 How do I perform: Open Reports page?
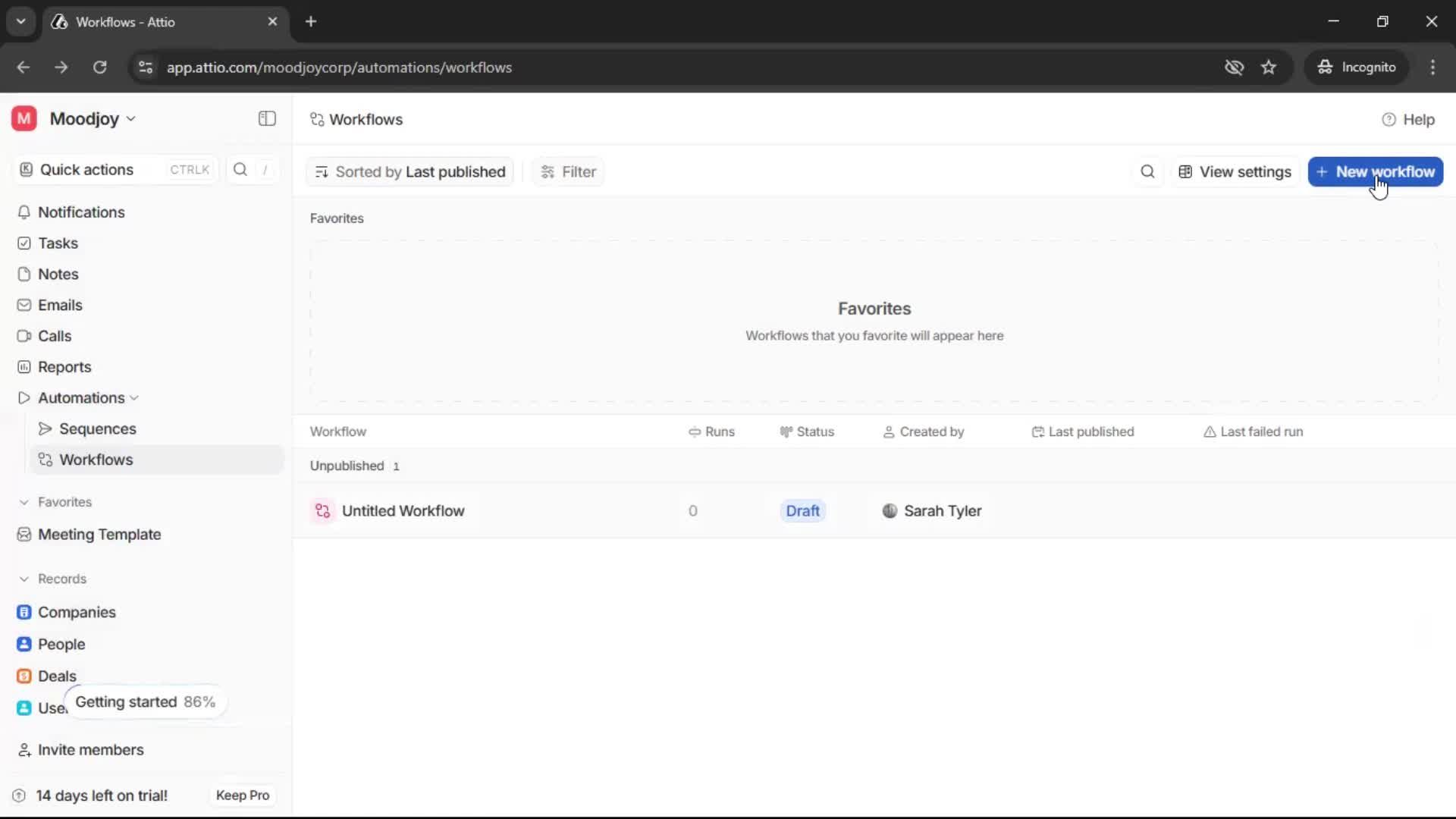point(64,367)
